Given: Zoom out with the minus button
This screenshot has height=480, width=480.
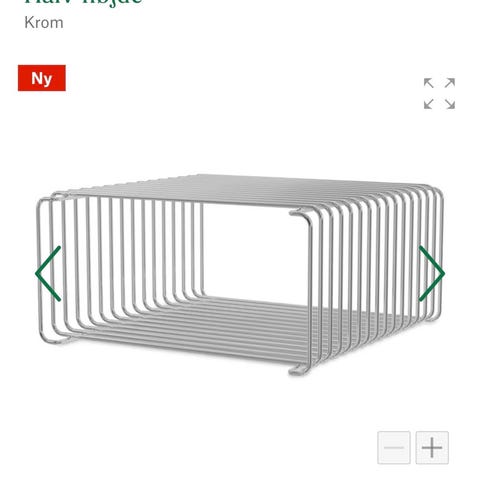Looking at the screenshot, I should (394, 448).
